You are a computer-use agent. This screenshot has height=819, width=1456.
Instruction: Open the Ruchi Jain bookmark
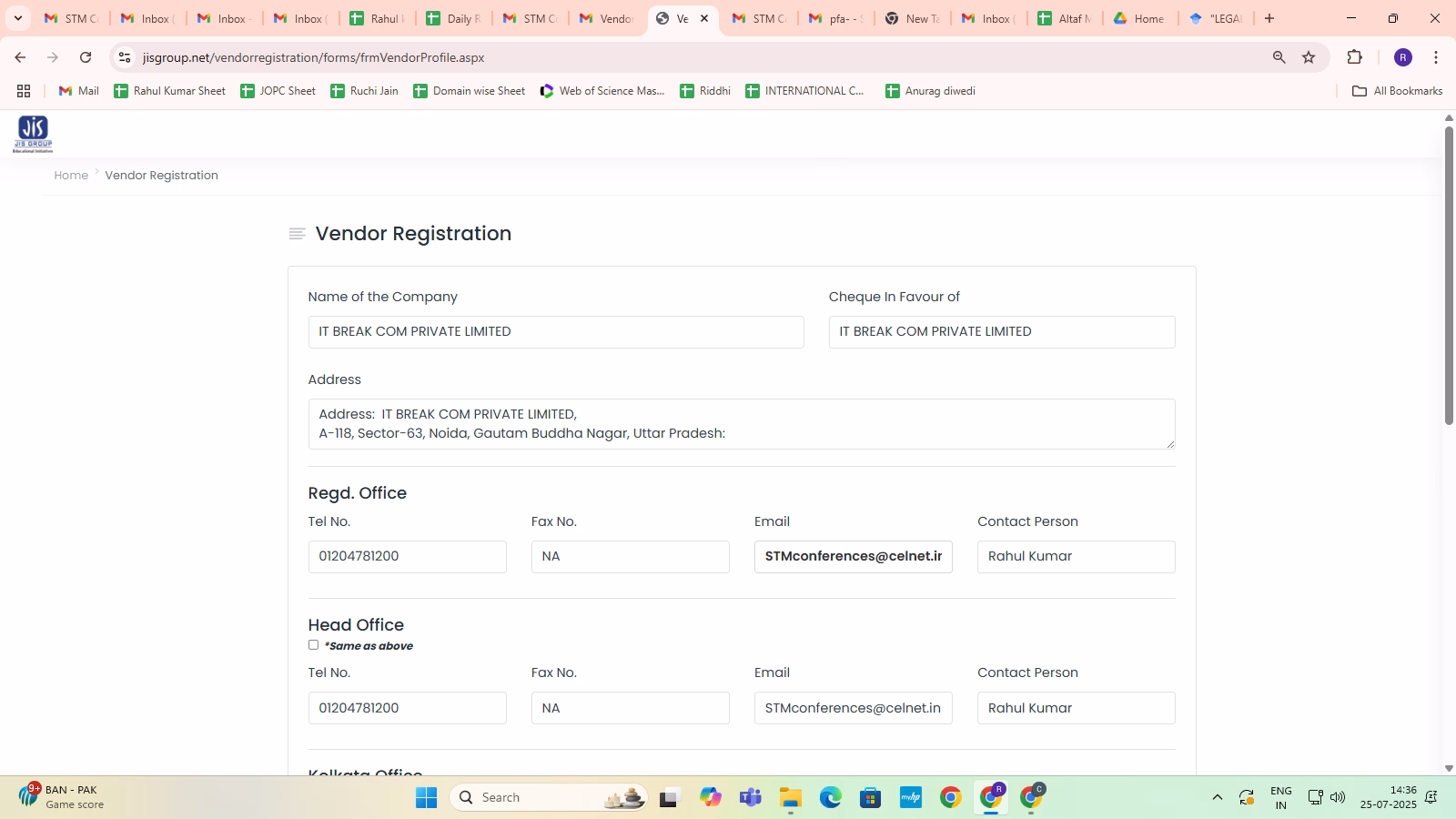pyautogui.click(x=364, y=91)
